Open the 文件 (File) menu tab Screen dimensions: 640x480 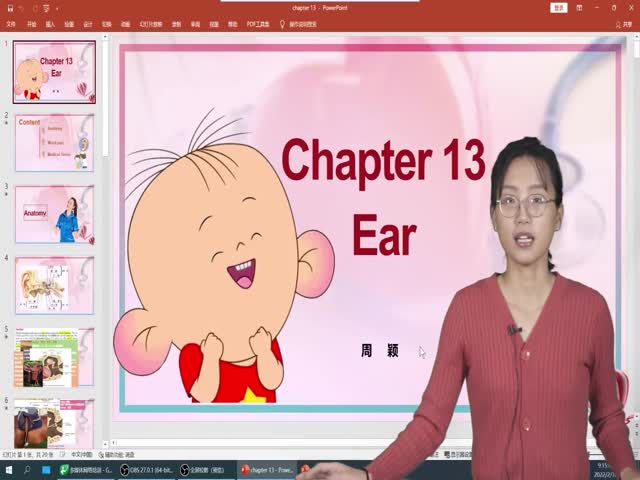click(x=11, y=24)
